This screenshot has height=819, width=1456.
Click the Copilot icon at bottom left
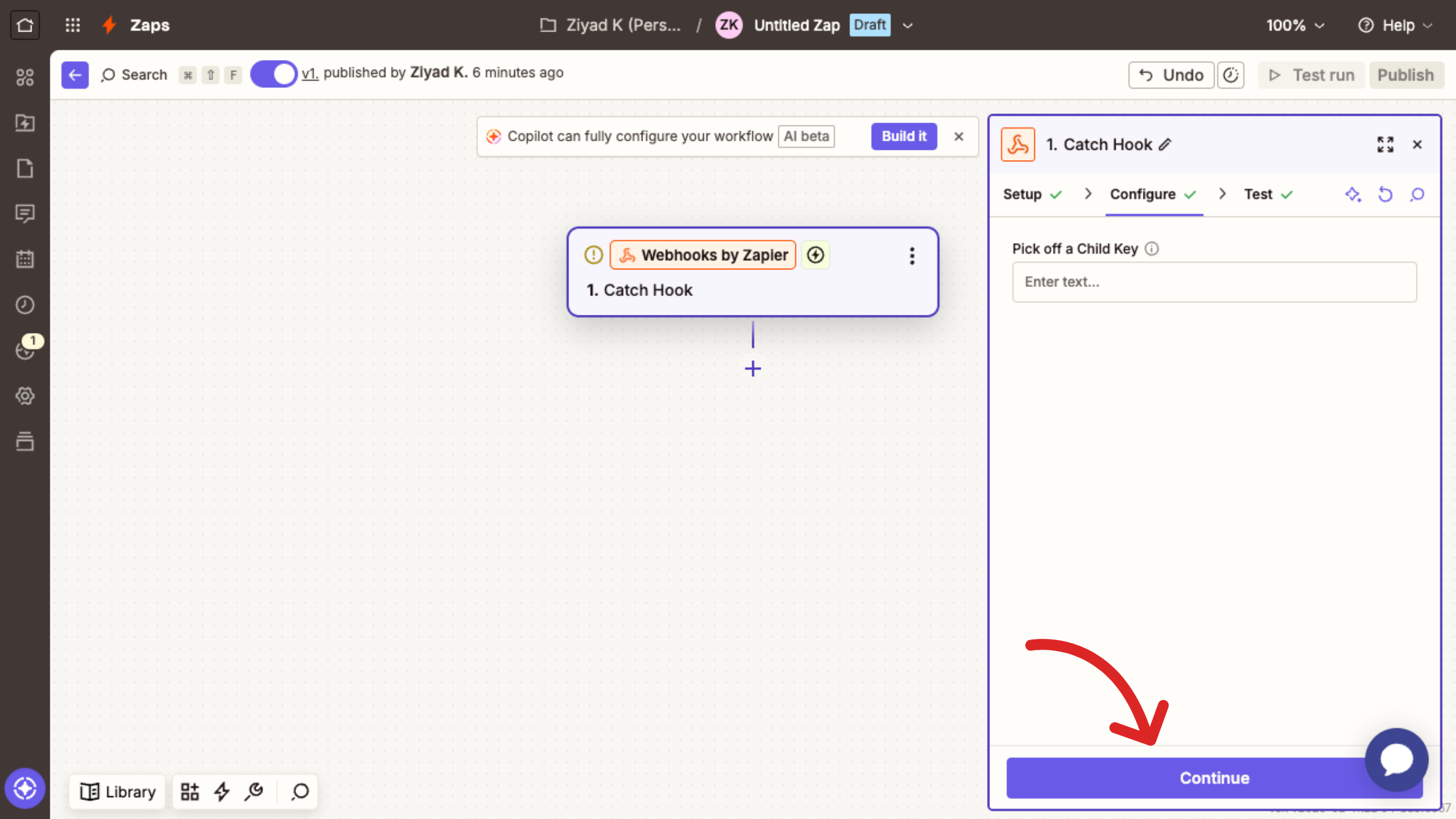coord(25,788)
